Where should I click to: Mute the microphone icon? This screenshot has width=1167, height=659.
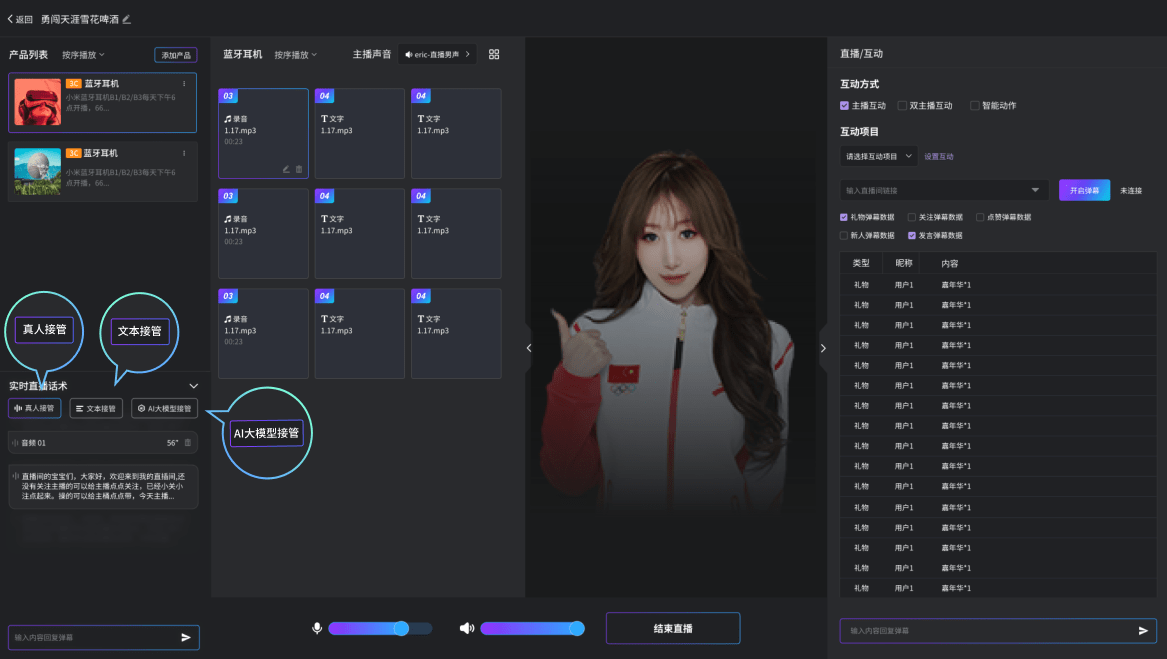click(317, 628)
